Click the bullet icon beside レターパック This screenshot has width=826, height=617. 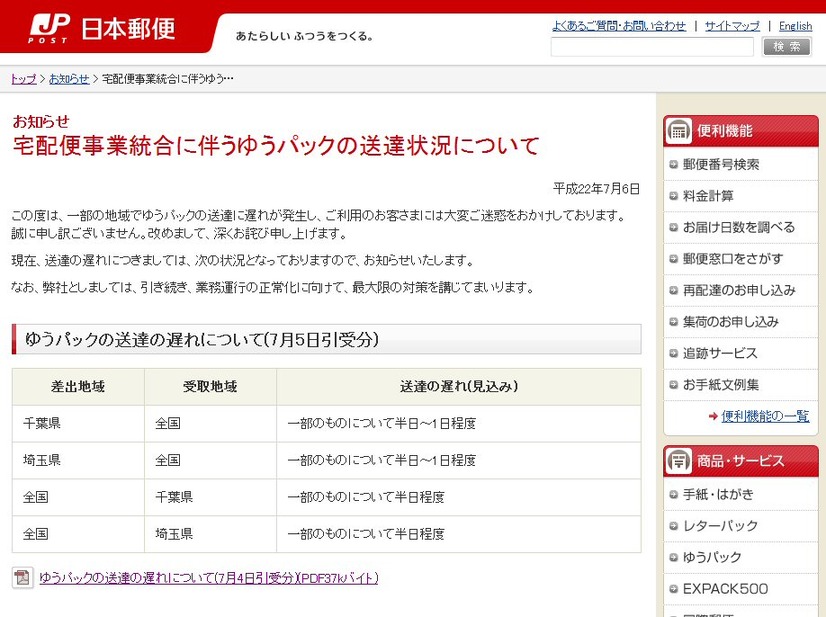[x=673, y=526]
